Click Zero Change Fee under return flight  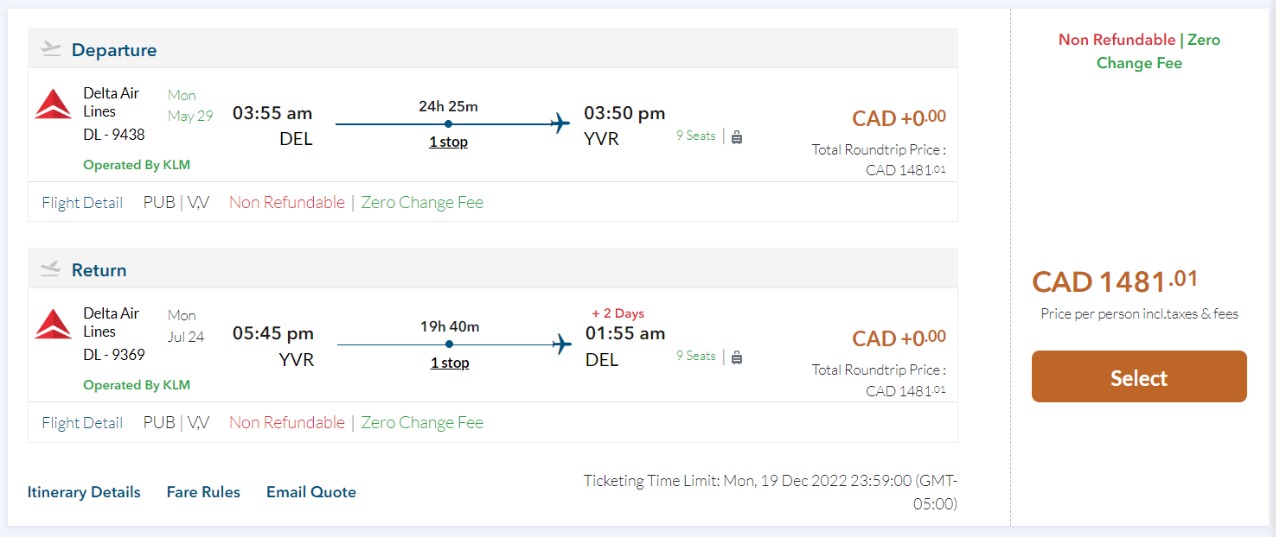click(x=422, y=422)
